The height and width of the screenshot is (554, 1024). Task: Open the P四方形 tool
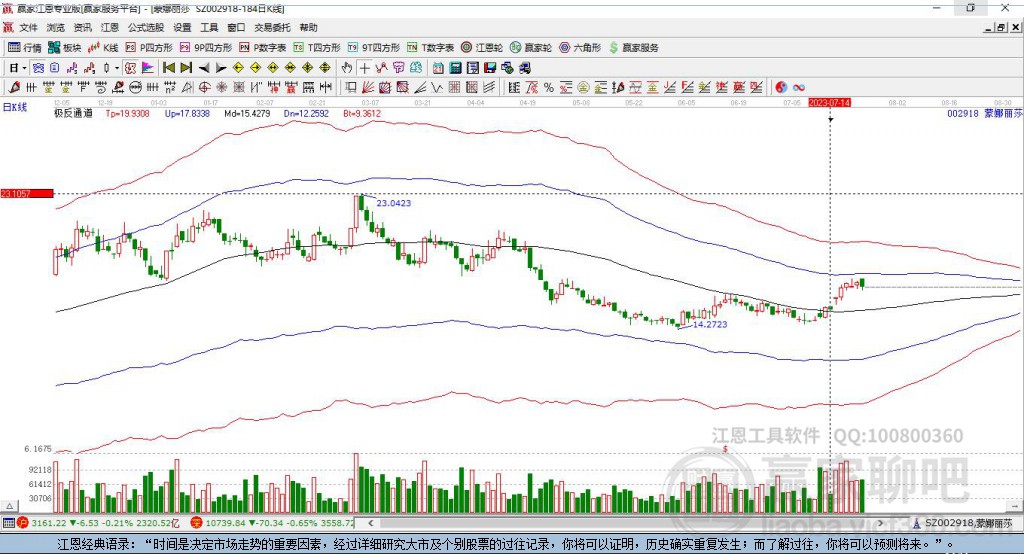point(149,48)
